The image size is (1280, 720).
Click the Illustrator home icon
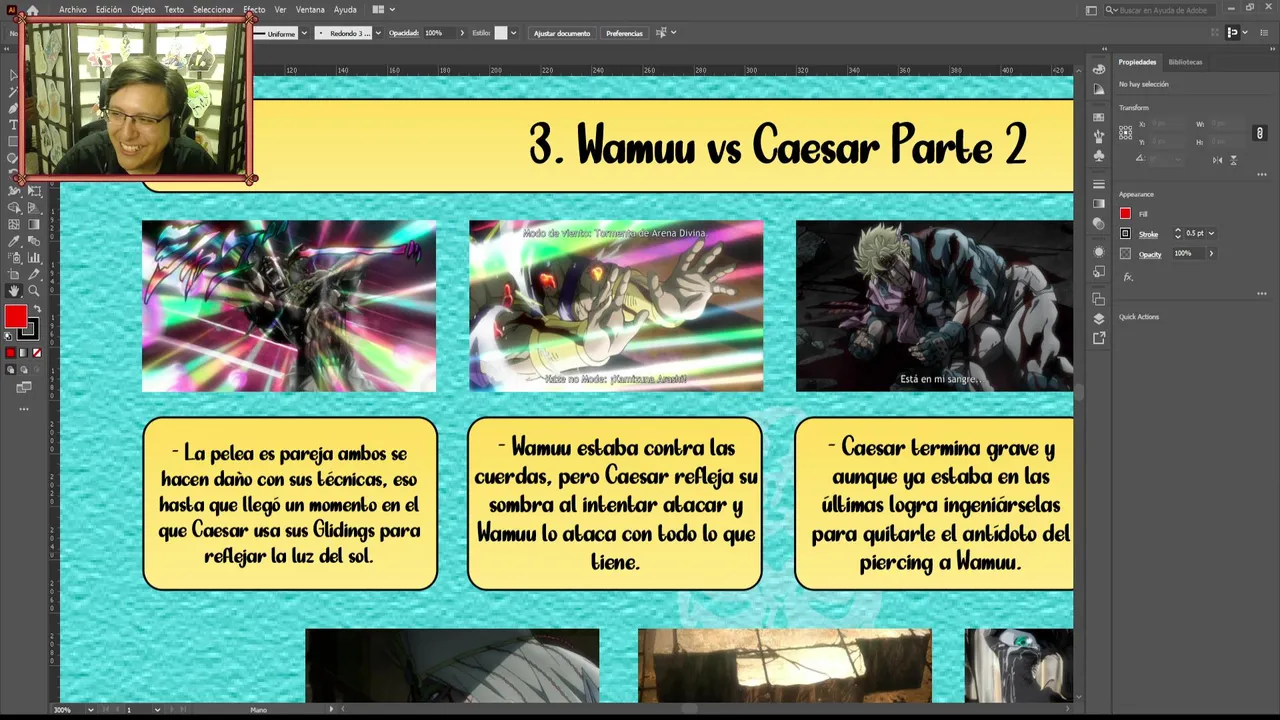coord(32,9)
